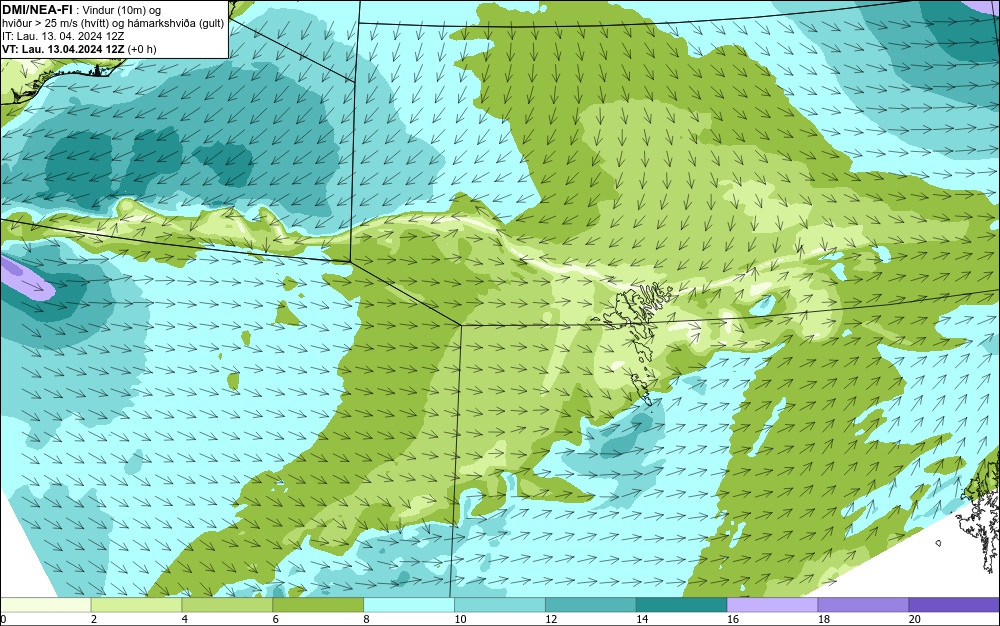Click the legend scale label '10'
The height and width of the screenshot is (626, 1000).
(460, 619)
